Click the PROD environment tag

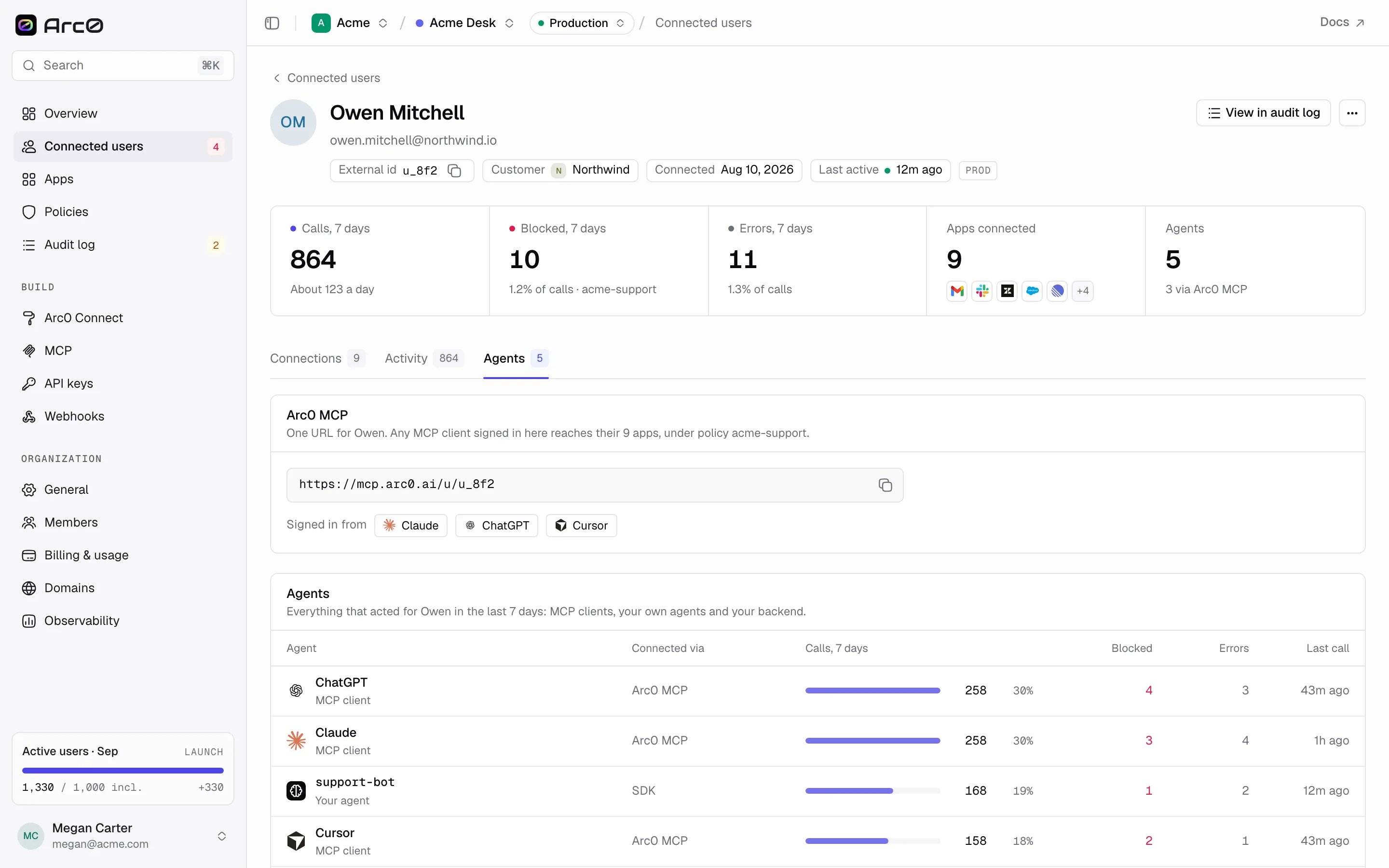coord(978,171)
